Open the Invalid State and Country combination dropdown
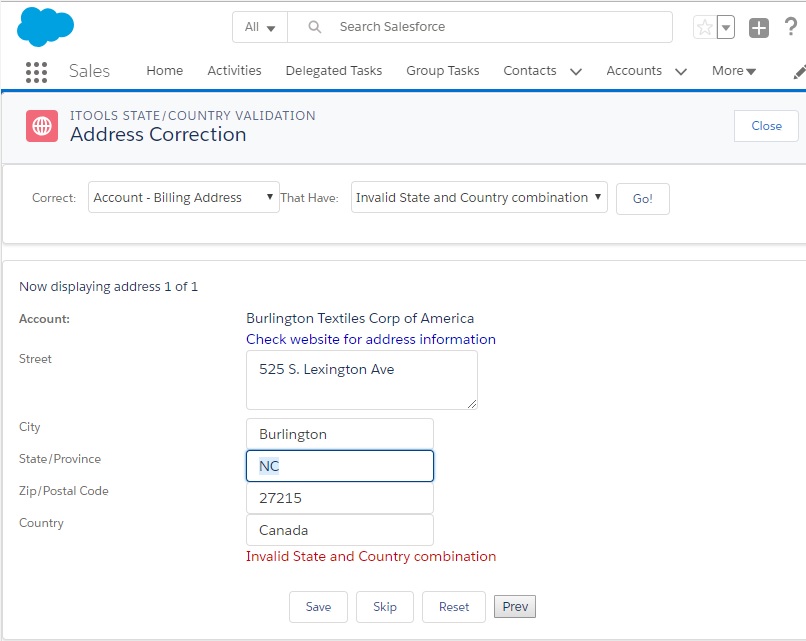Screen dimensions: 806x641 [479, 197]
